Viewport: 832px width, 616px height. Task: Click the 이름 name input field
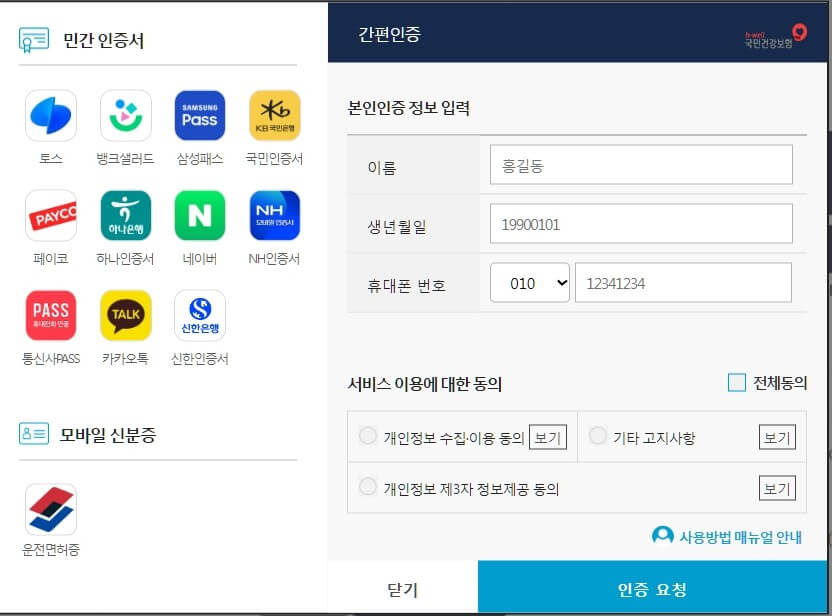click(x=641, y=165)
